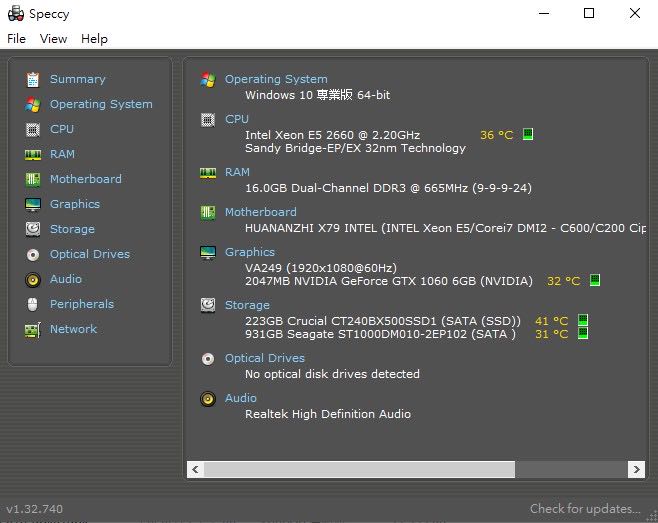Open the File menu
The image size is (658, 523).
[16, 39]
